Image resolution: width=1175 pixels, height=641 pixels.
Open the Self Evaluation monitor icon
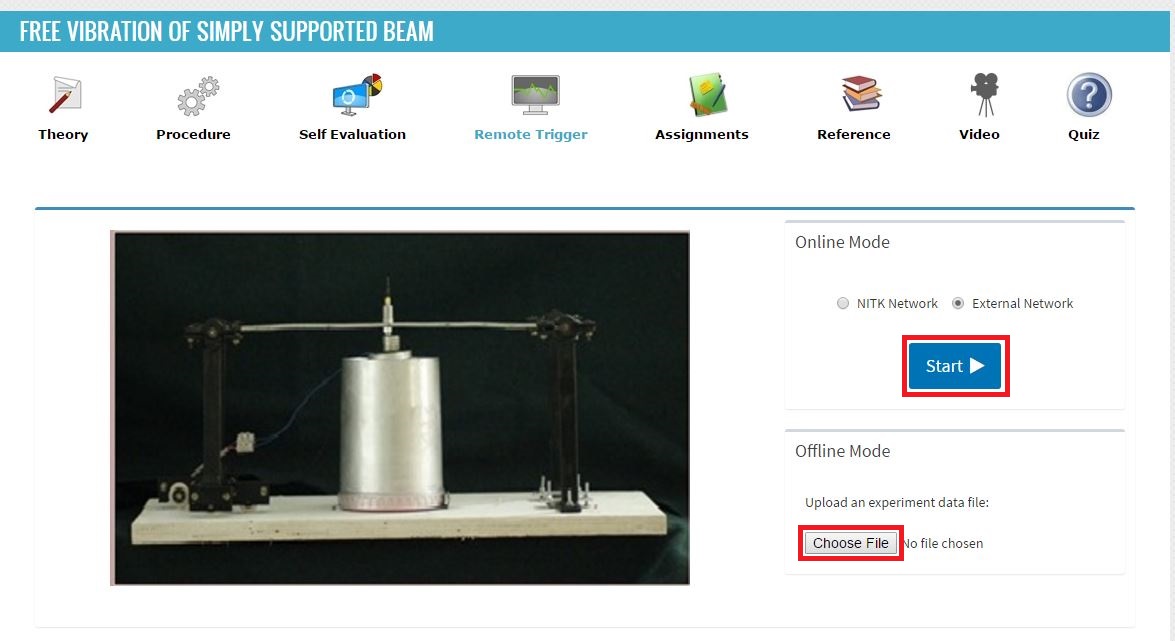(x=357, y=94)
